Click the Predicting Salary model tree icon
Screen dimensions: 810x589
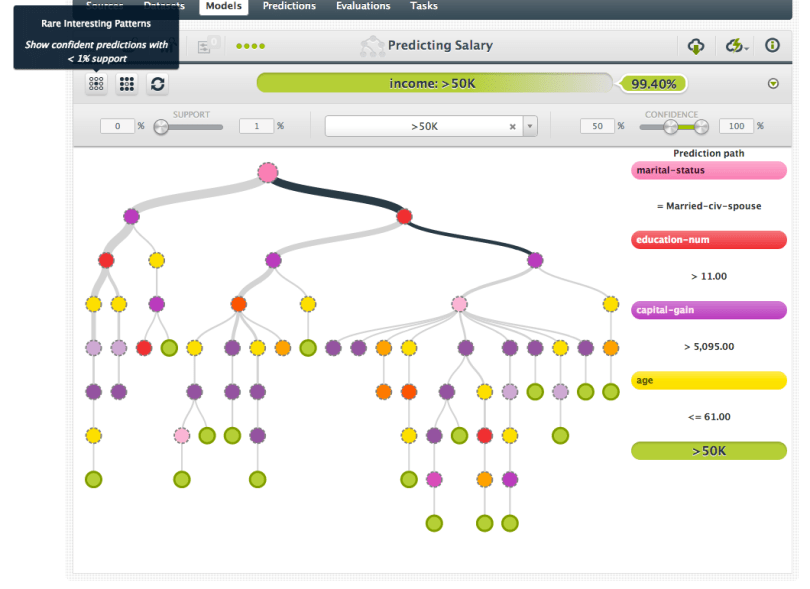coord(372,46)
